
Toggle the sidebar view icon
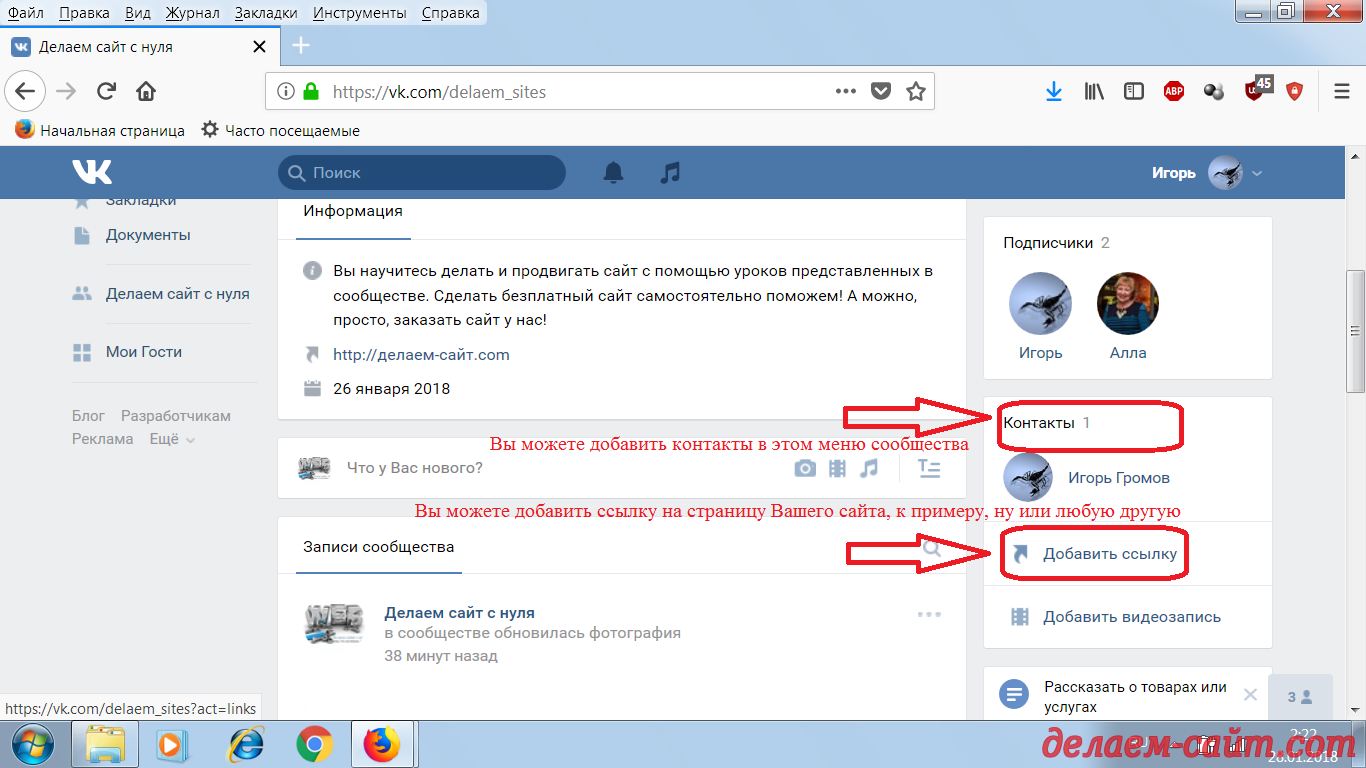click(1134, 92)
